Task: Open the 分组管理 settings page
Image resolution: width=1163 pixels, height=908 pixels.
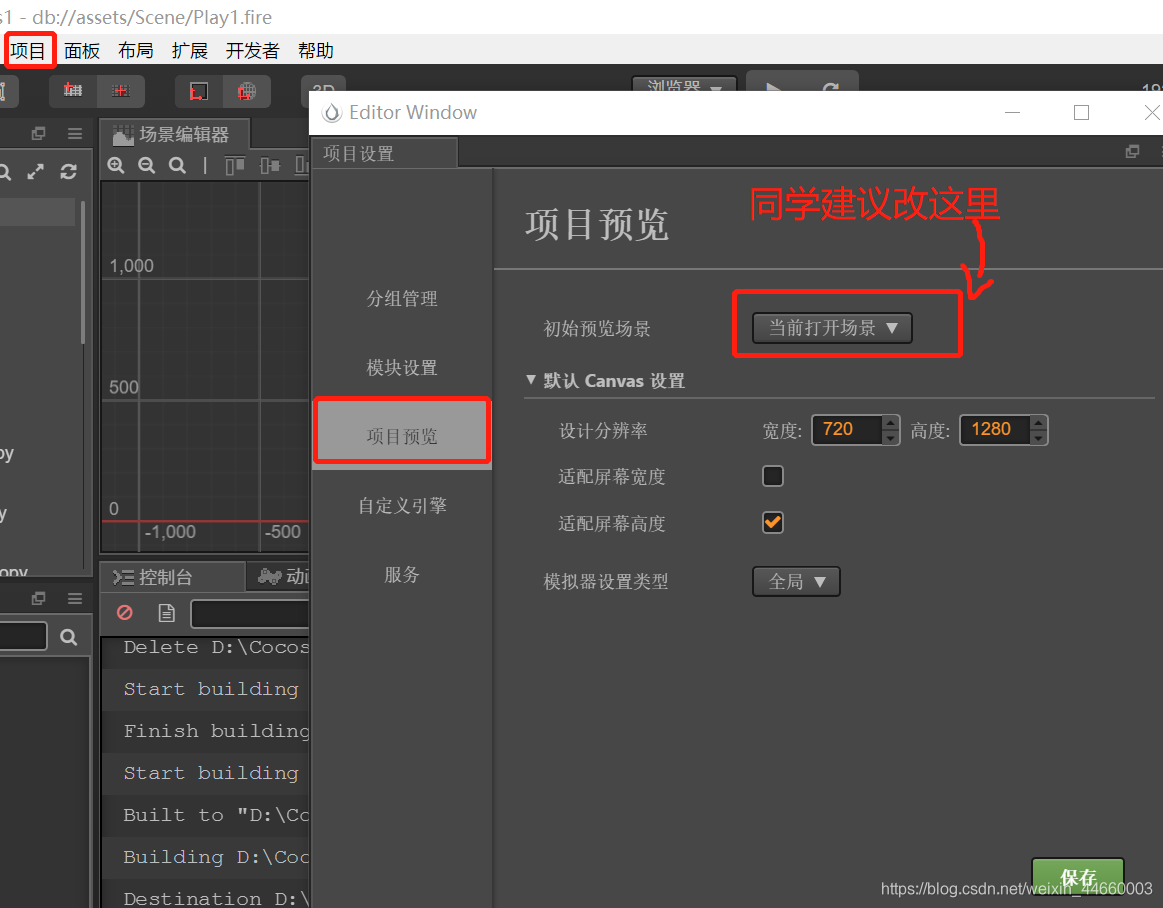Action: click(402, 299)
